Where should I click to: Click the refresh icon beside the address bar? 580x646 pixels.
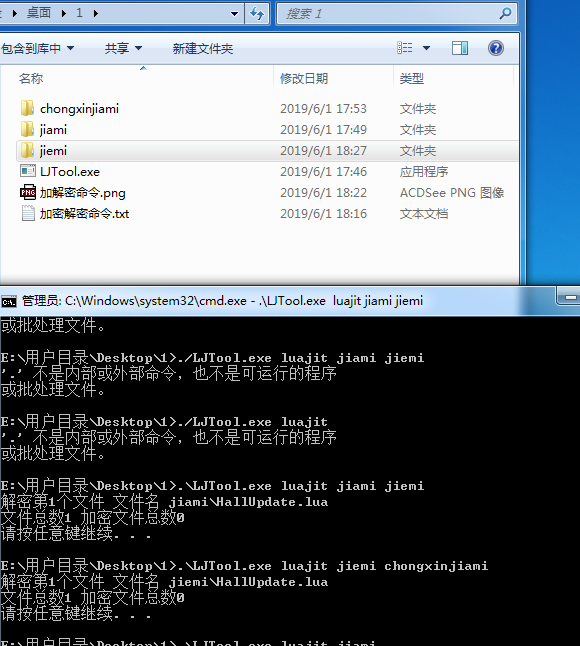(257, 14)
